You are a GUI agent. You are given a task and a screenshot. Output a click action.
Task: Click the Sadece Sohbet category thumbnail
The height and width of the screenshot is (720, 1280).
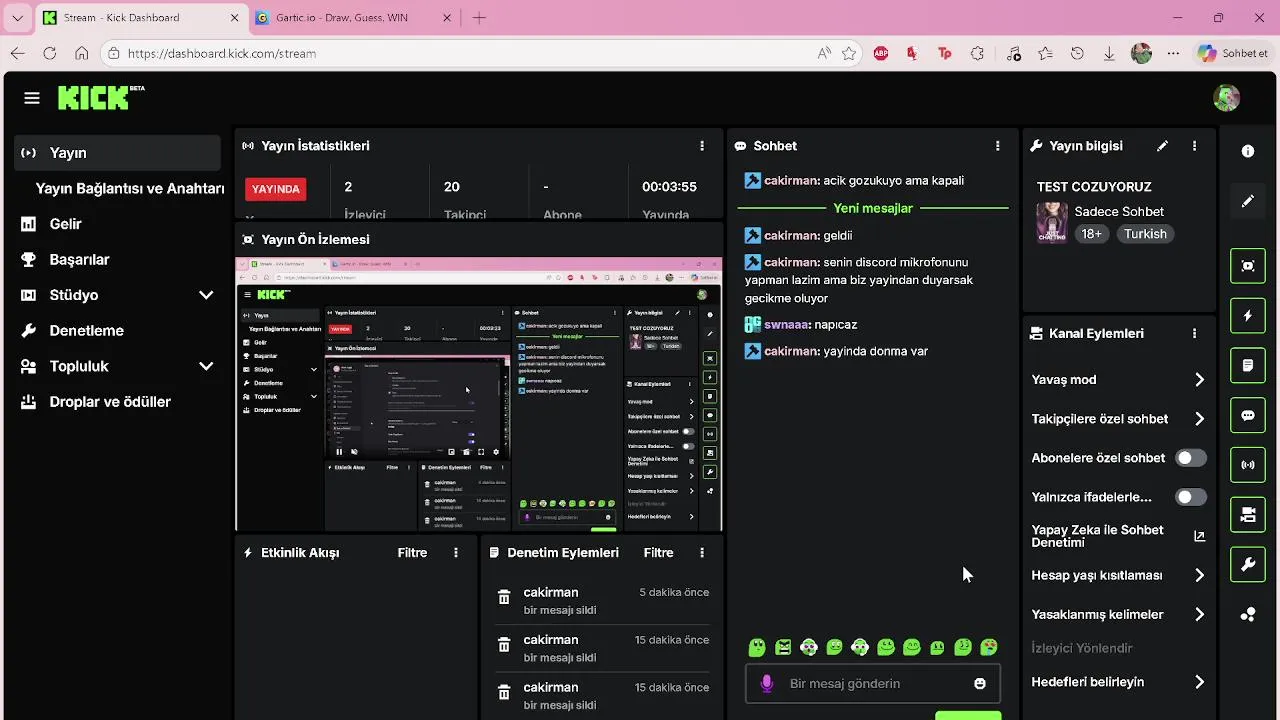coord(1052,222)
